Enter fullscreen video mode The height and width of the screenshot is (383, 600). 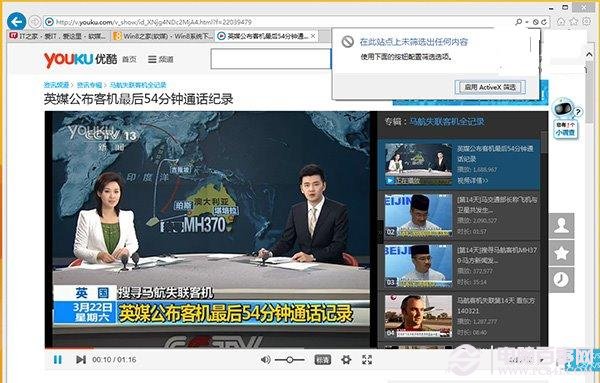click(x=367, y=359)
